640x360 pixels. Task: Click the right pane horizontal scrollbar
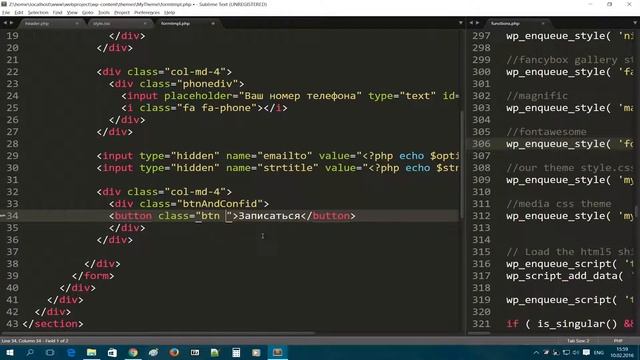(x=479, y=333)
